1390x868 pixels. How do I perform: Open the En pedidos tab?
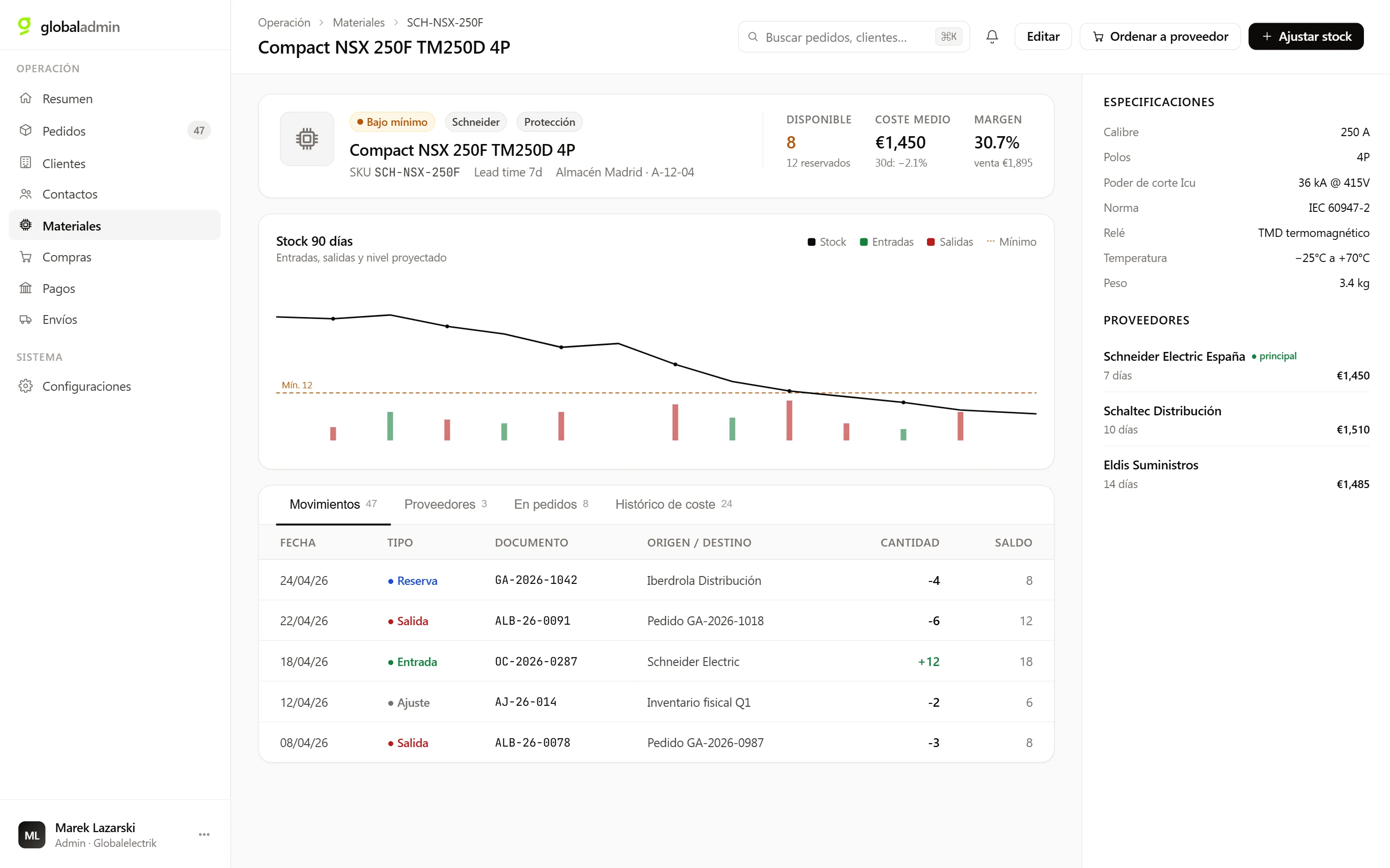click(551, 504)
